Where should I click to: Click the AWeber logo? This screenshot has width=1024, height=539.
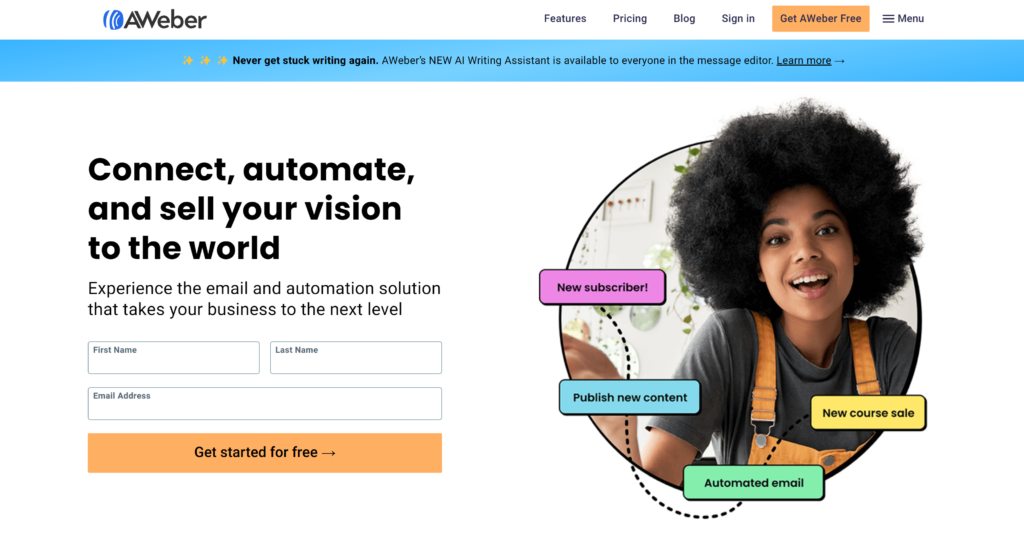coord(154,20)
